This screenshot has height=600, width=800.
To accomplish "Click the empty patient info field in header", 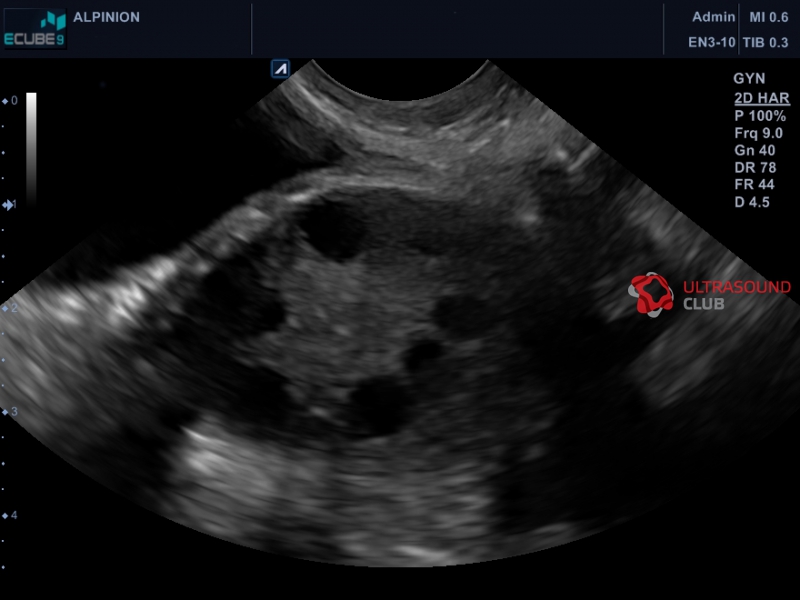I will point(457,29).
